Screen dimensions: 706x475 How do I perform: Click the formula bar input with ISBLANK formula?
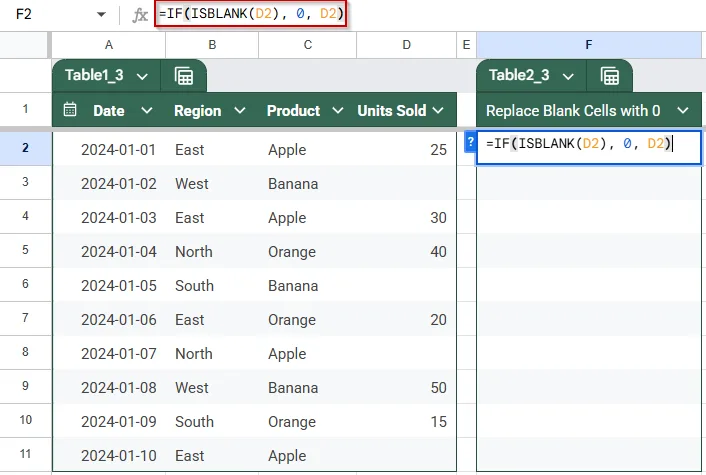pyautogui.click(x=251, y=14)
